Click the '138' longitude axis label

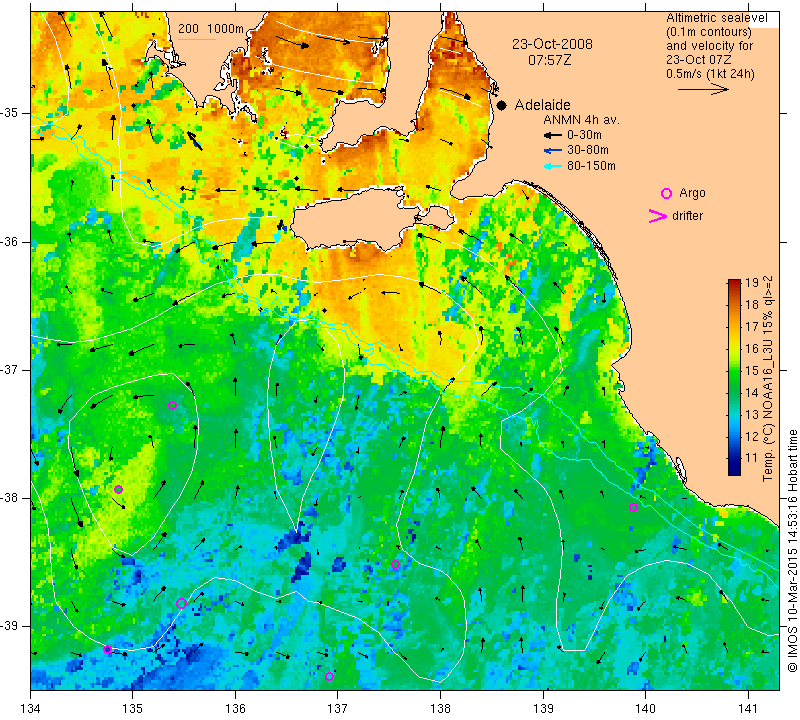point(440,709)
